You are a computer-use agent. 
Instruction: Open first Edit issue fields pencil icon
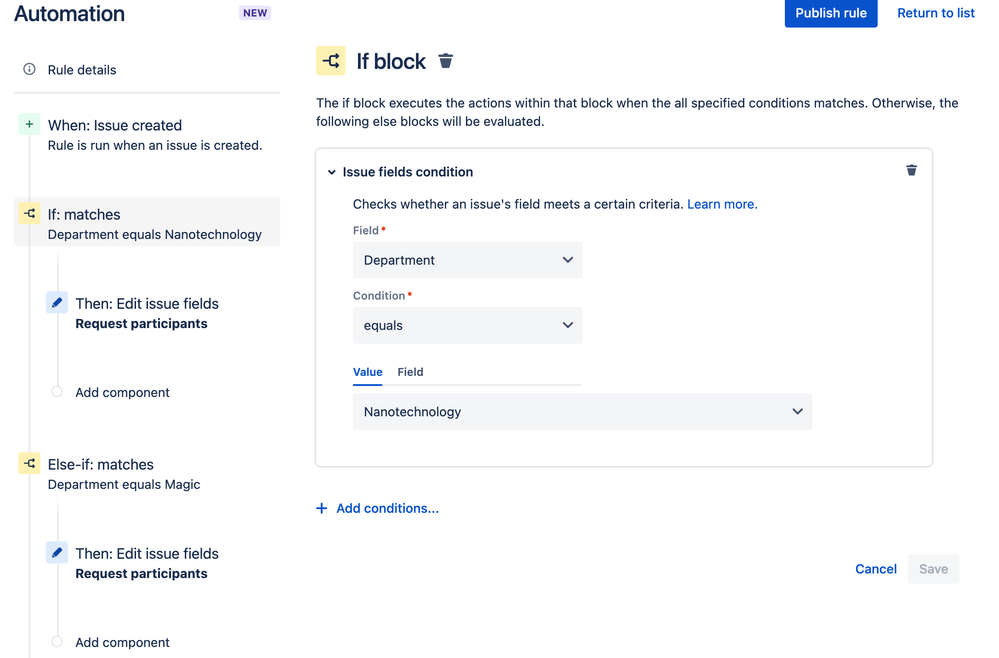coord(57,303)
